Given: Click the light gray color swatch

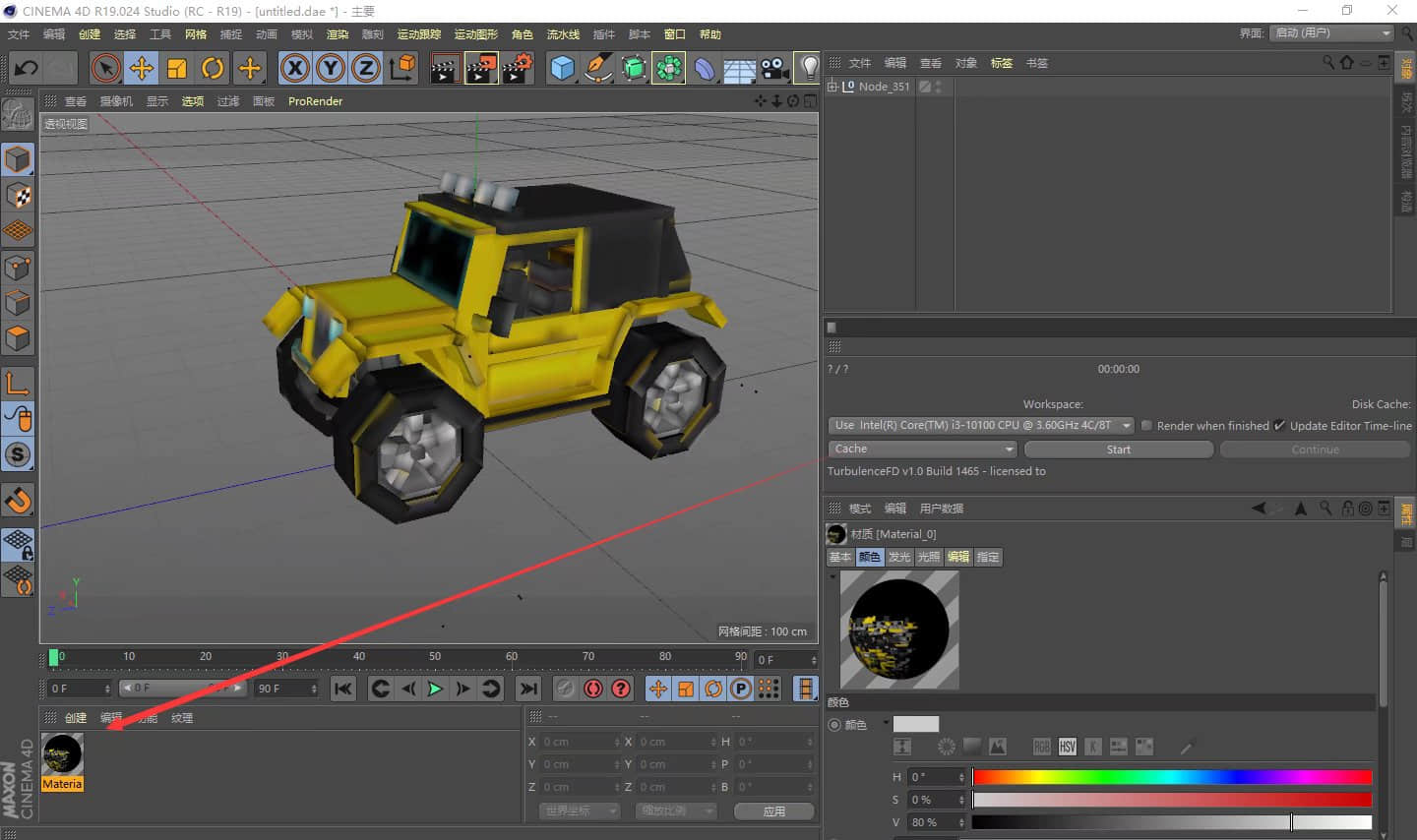Looking at the screenshot, I should [916, 724].
